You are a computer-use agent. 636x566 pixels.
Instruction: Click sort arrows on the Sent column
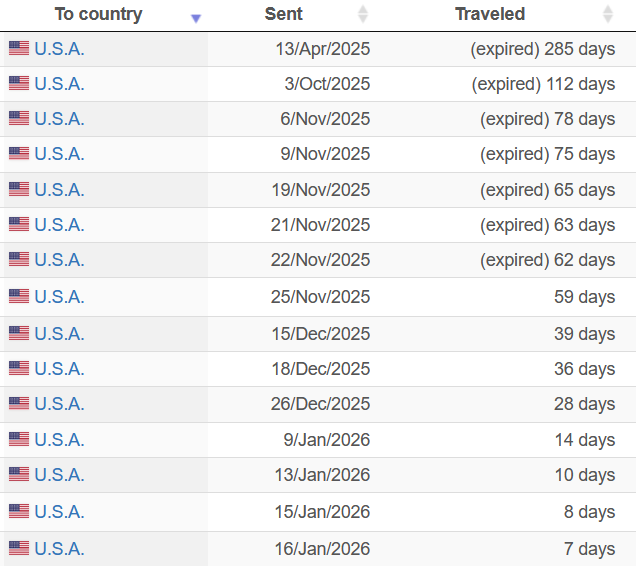click(363, 14)
